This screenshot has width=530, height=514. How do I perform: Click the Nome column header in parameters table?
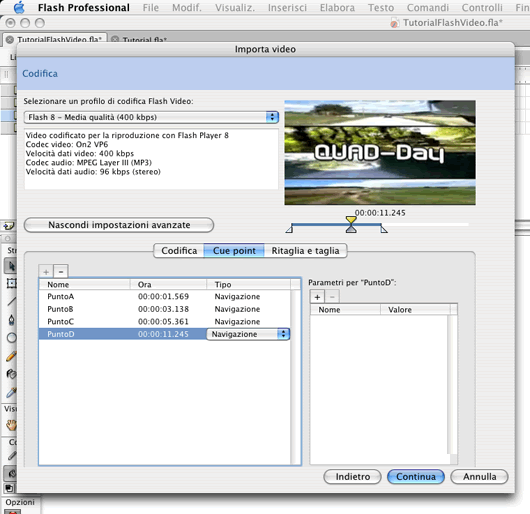[x=345, y=310]
